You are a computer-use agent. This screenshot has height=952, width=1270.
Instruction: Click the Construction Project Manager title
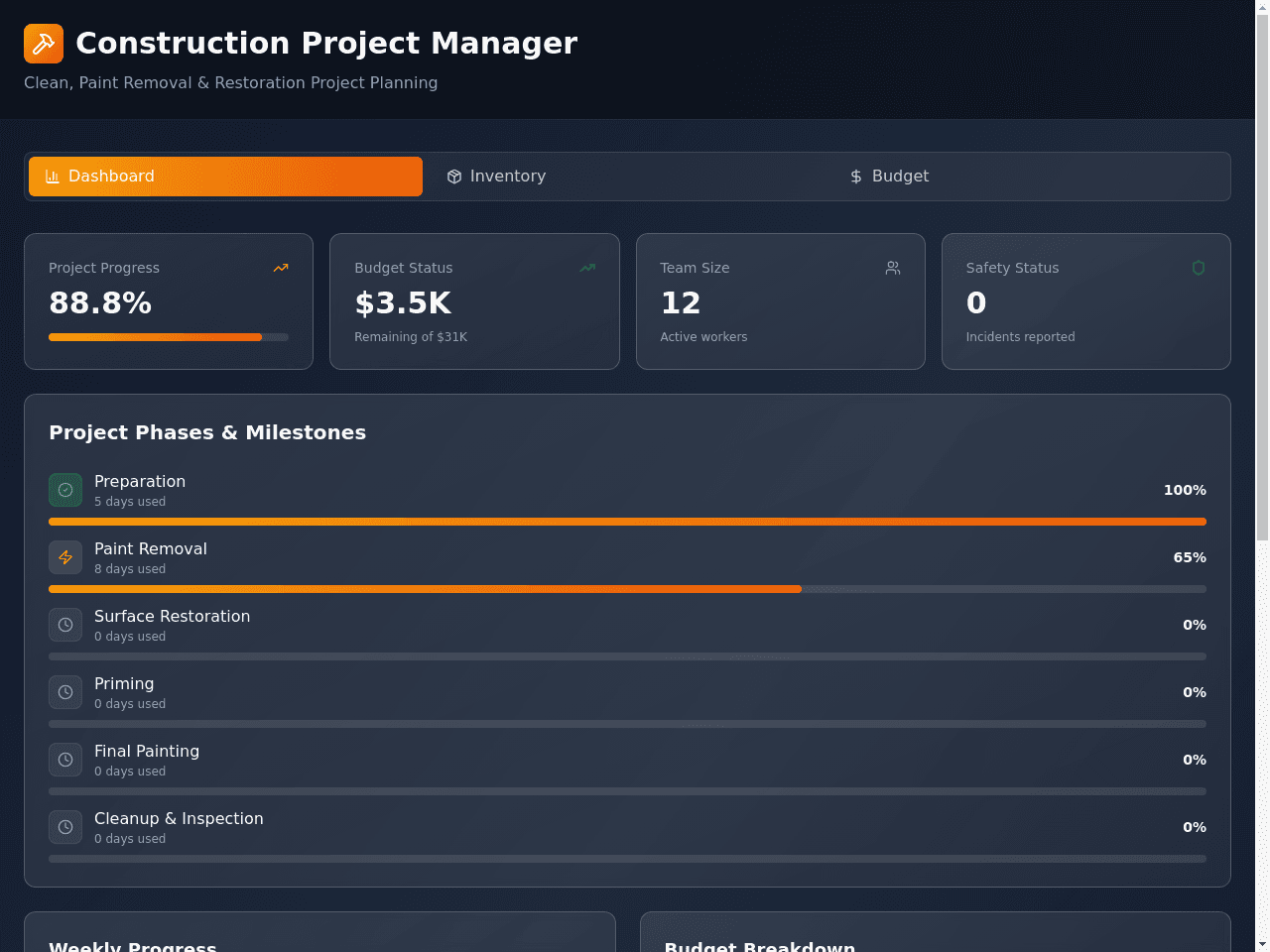326,43
